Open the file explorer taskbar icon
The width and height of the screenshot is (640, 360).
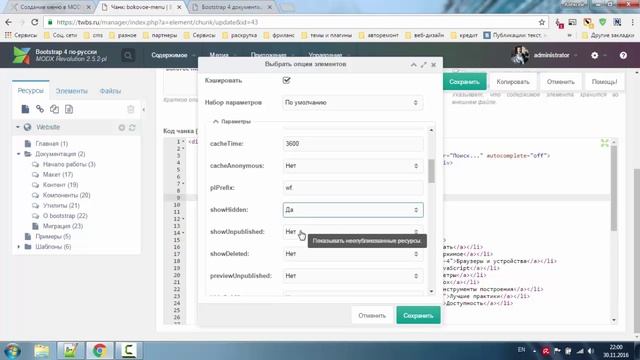pos(41,351)
